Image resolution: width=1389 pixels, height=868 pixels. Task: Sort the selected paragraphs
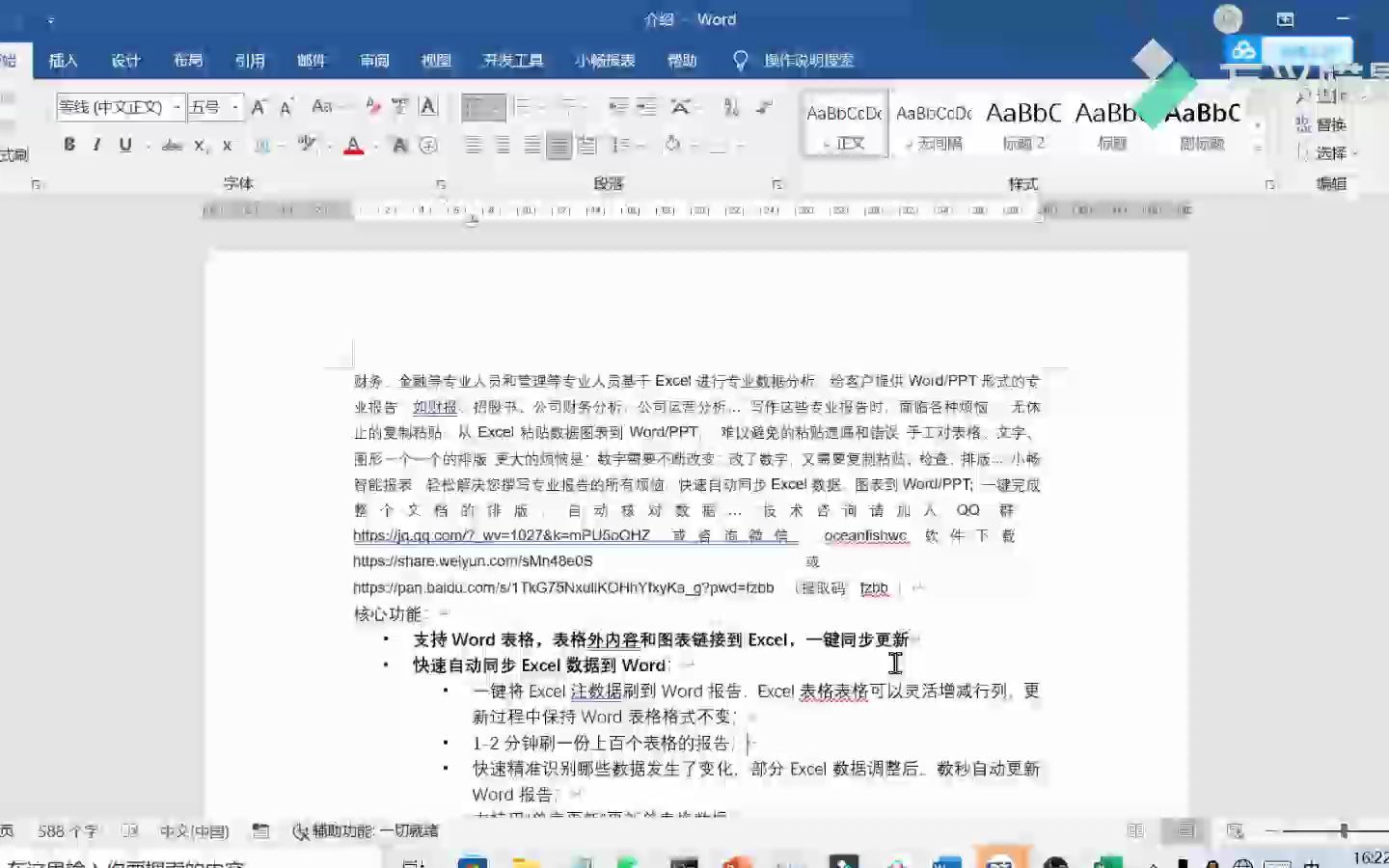731,107
